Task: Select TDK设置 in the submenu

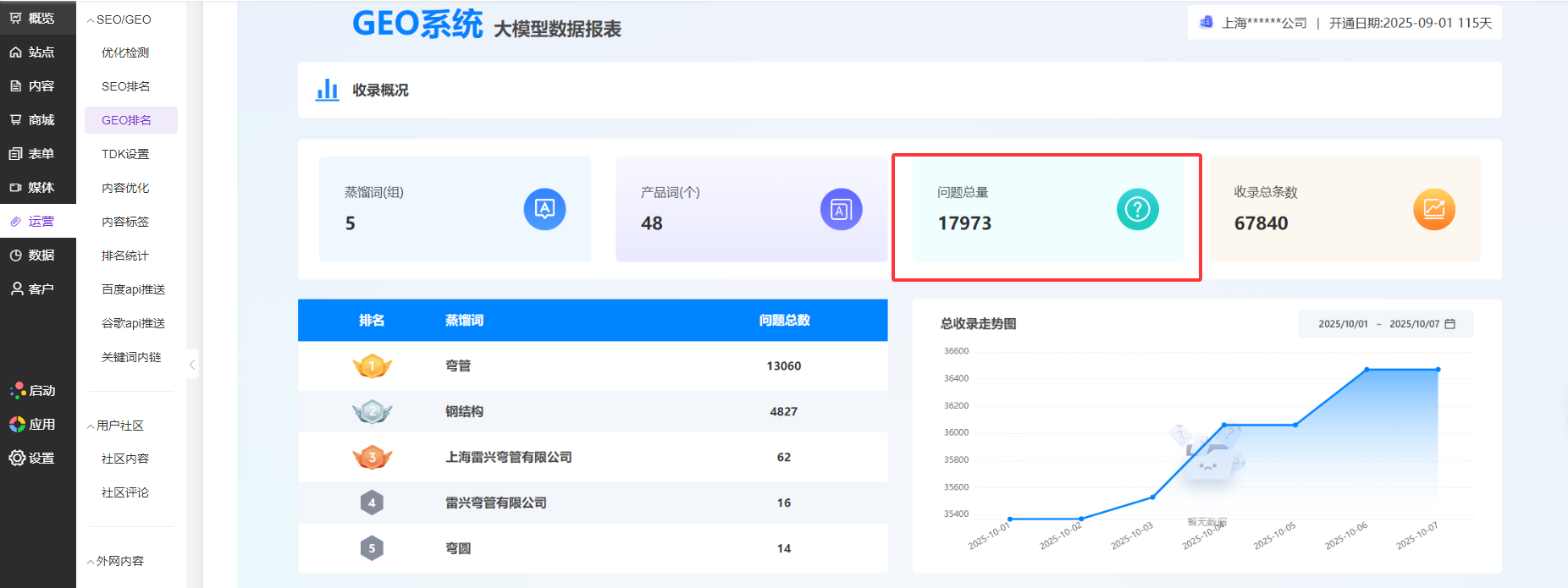Action: click(x=125, y=154)
